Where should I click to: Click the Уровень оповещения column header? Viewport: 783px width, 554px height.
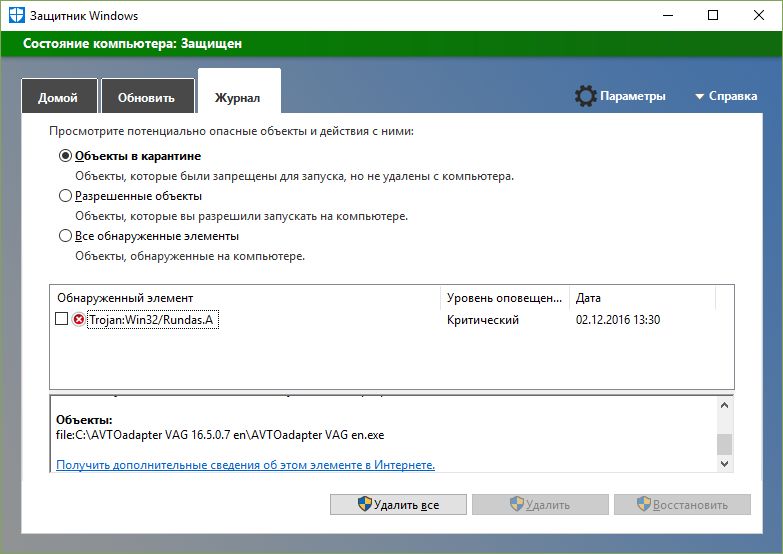(505, 298)
